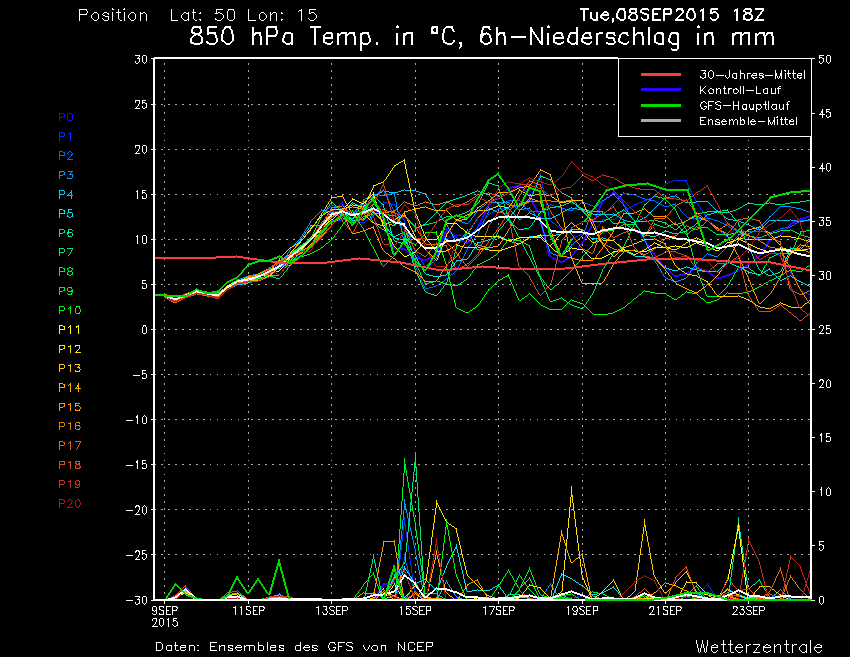Viewport: 850px width, 657px height.
Task: Click the run date 'Tue,08SEP2015 18Z'
Action: point(672,15)
